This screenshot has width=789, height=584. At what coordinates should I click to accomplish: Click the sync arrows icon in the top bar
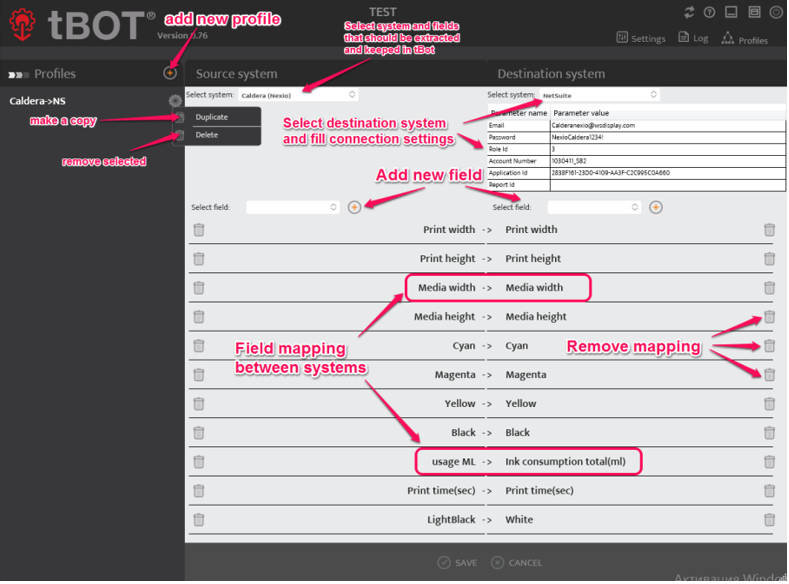[x=689, y=12]
